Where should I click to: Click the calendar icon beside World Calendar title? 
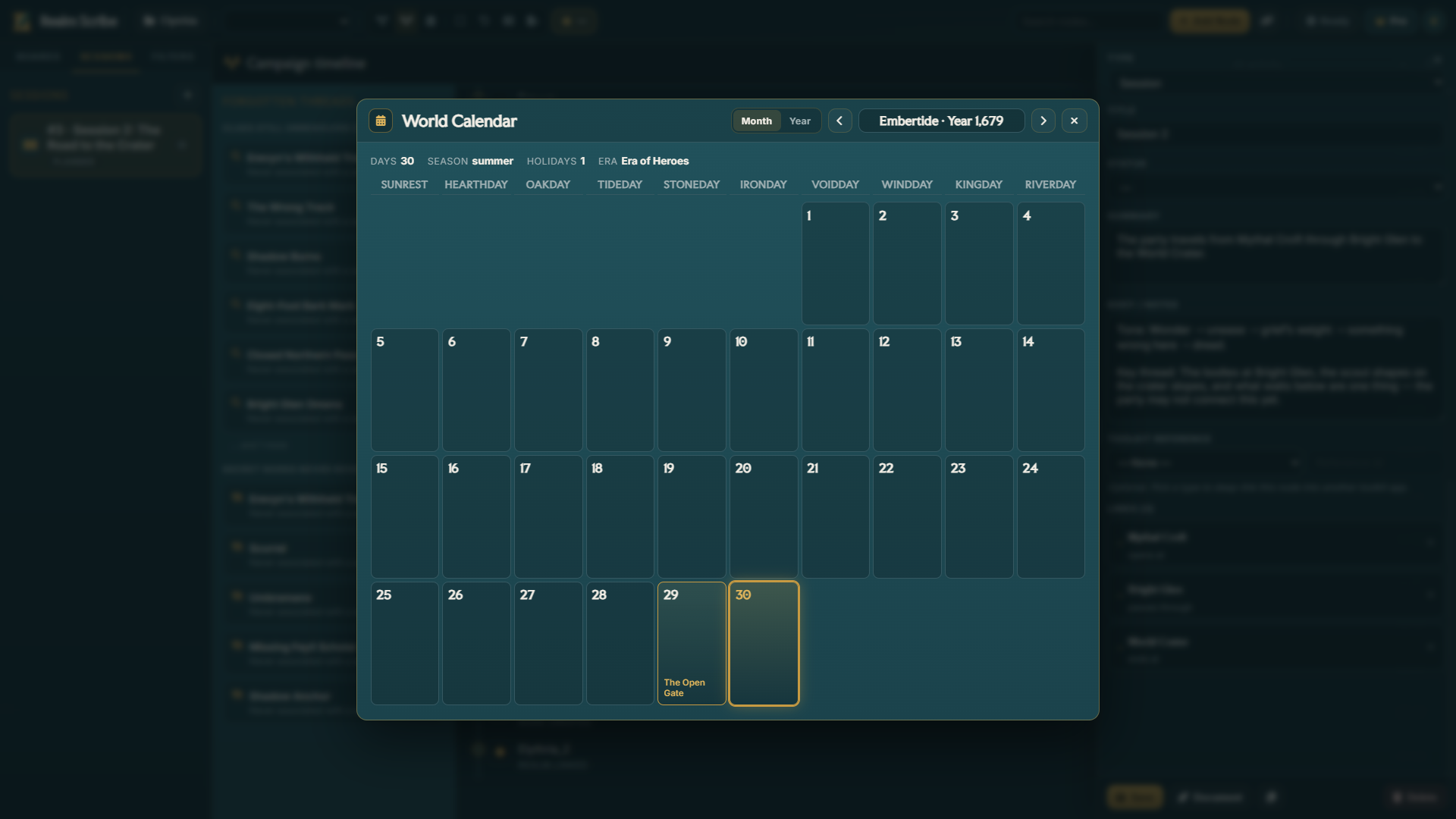pos(381,121)
